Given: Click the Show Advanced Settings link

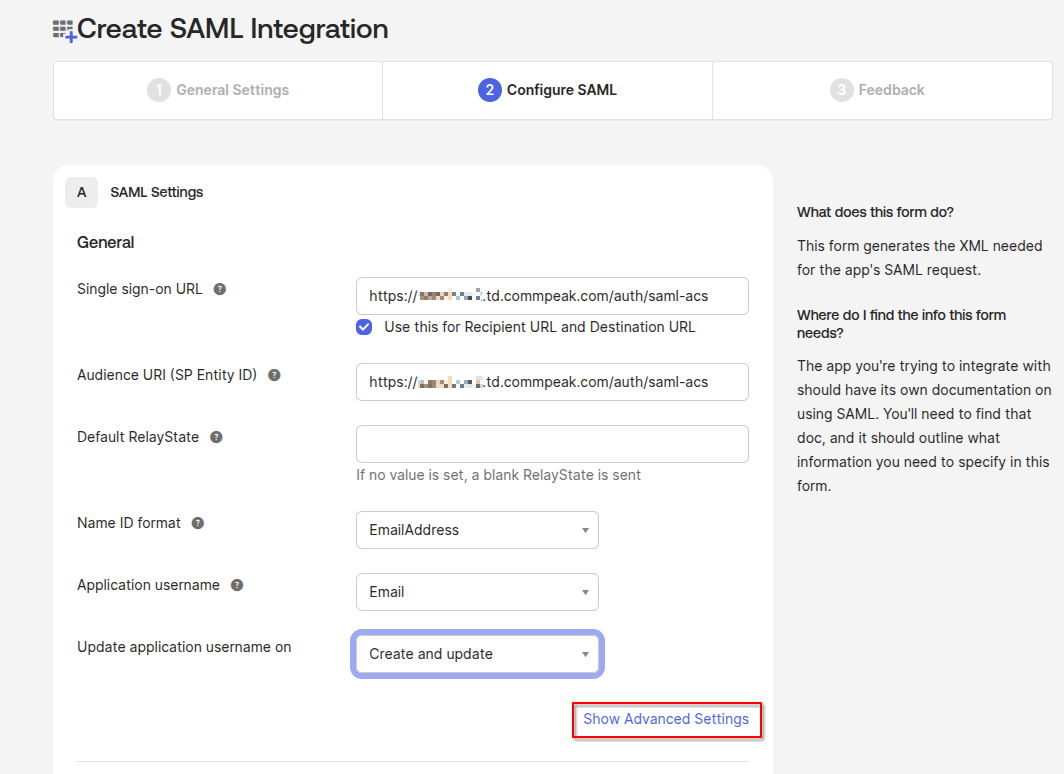Looking at the screenshot, I should click(x=666, y=719).
